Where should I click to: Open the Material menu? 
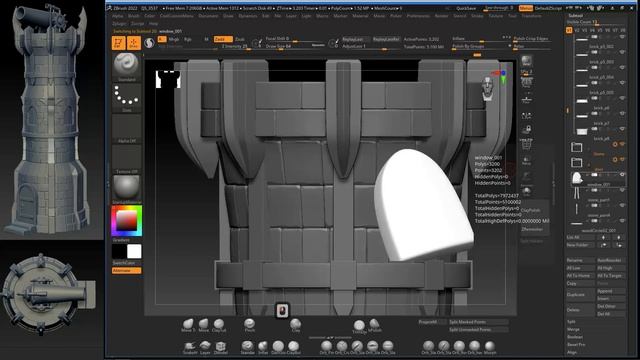tap(360, 16)
